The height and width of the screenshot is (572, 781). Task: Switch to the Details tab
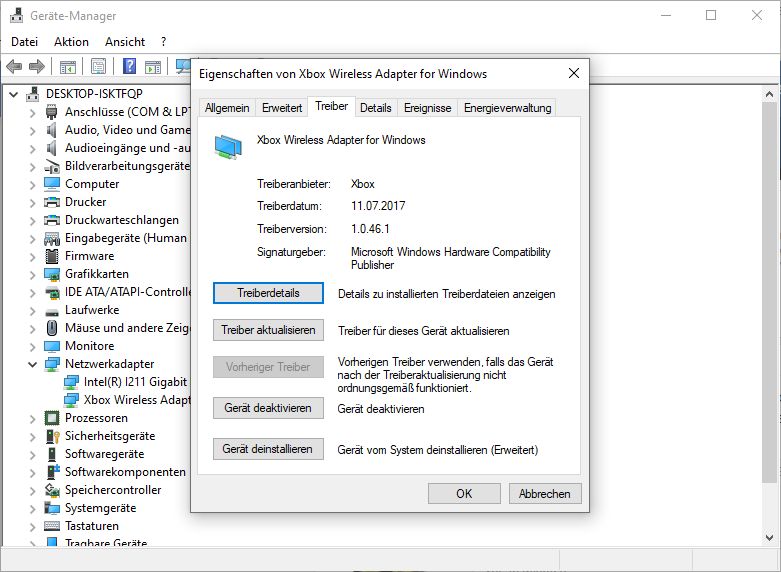pos(376,108)
